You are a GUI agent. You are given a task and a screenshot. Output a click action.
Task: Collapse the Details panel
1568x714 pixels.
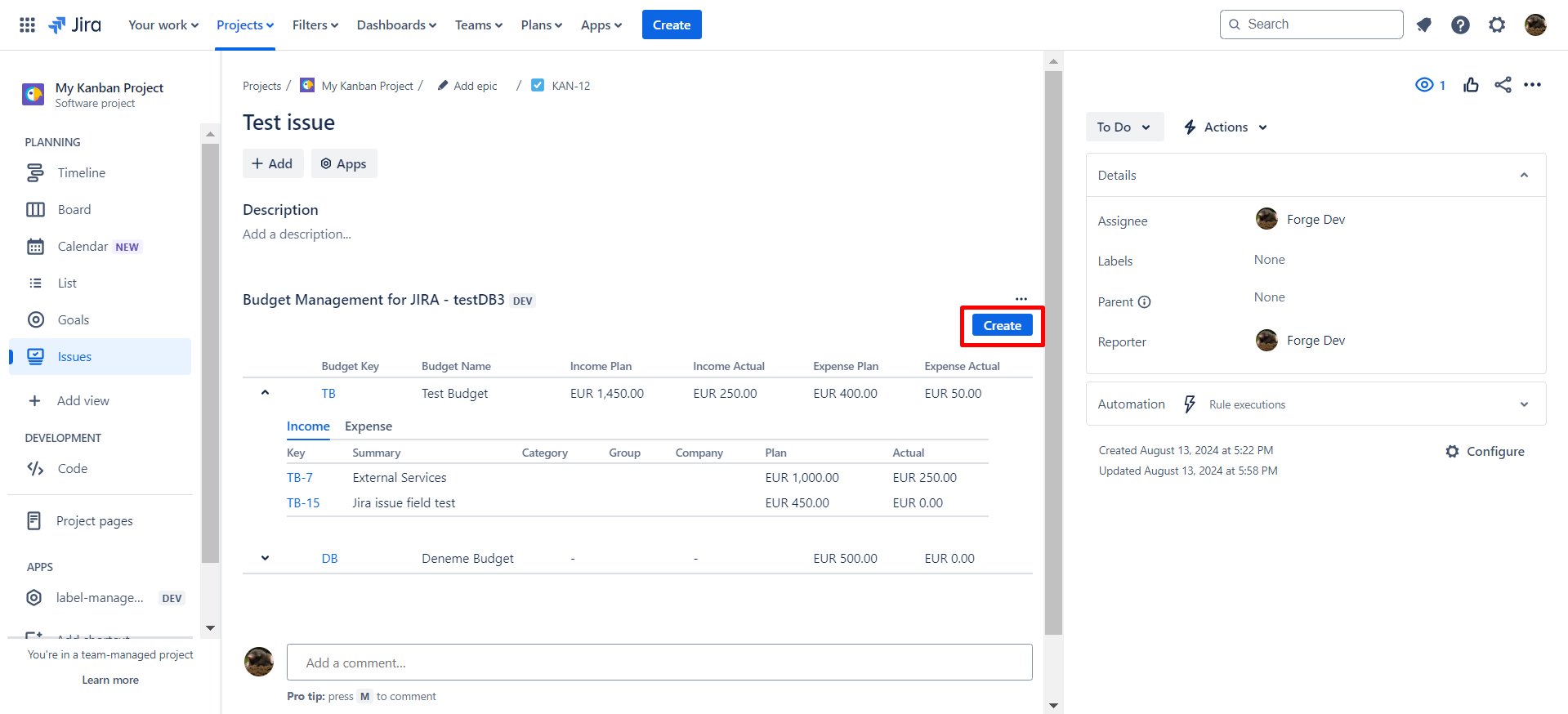tap(1524, 176)
